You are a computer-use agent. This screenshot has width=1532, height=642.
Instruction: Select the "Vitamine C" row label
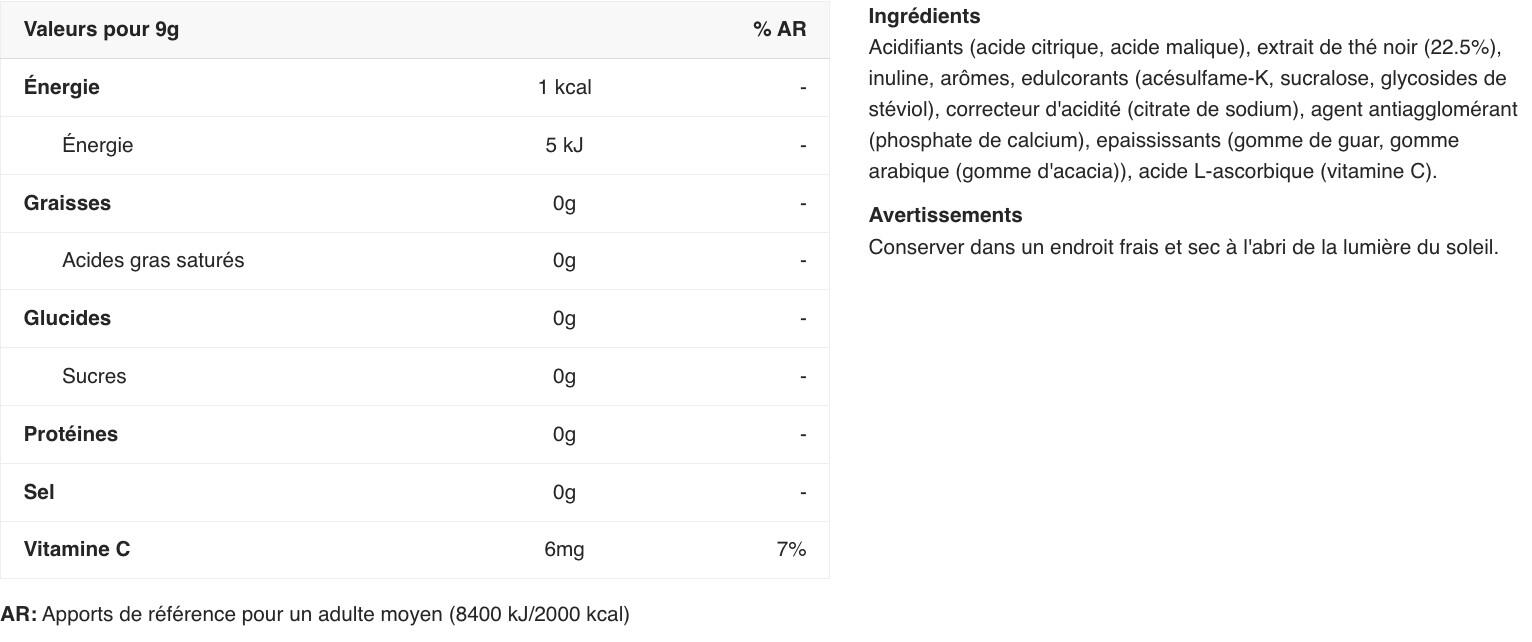tap(77, 549)
